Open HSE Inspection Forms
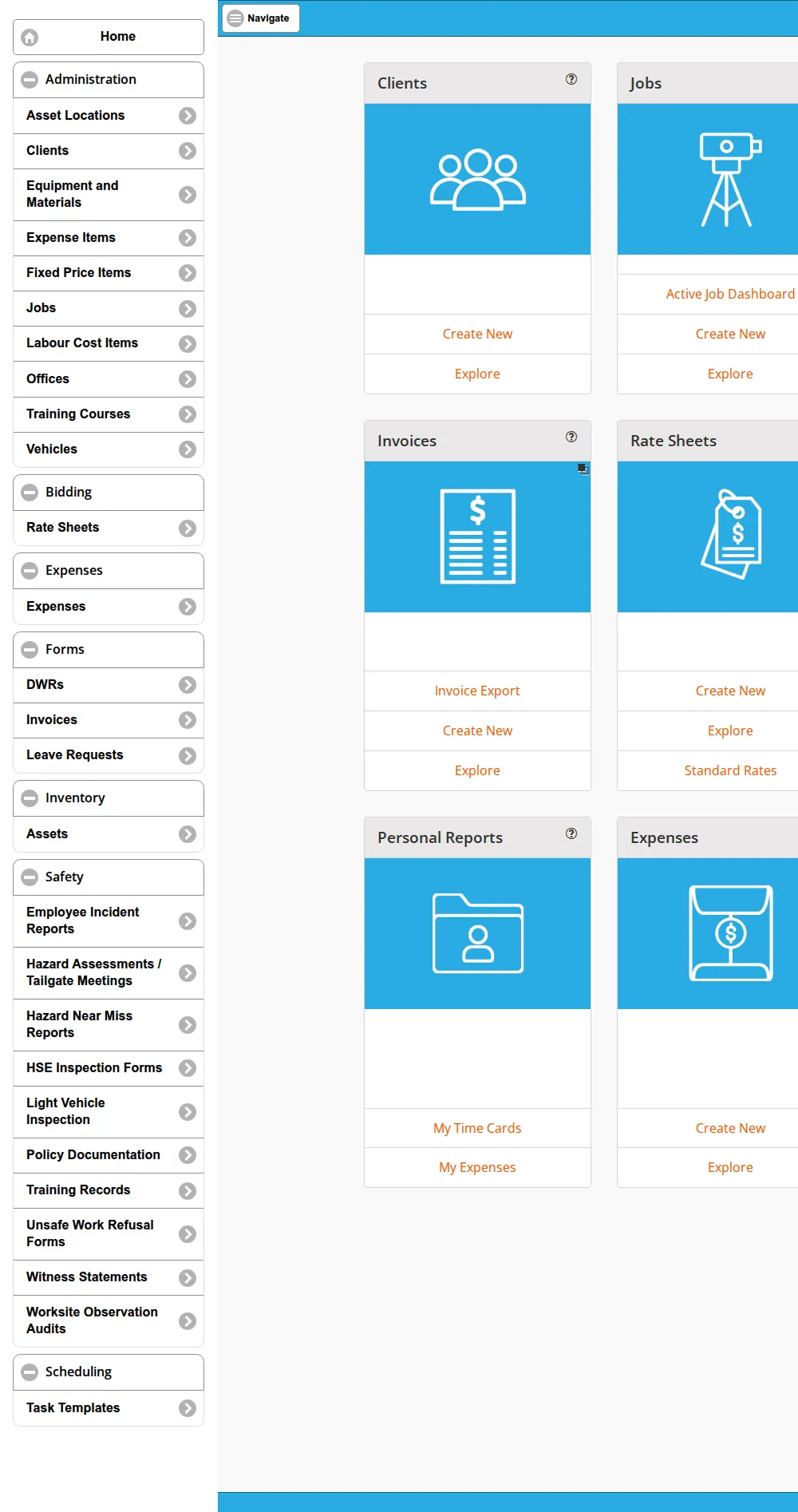Screen dimensions: 798x1512 point(109,1068)
